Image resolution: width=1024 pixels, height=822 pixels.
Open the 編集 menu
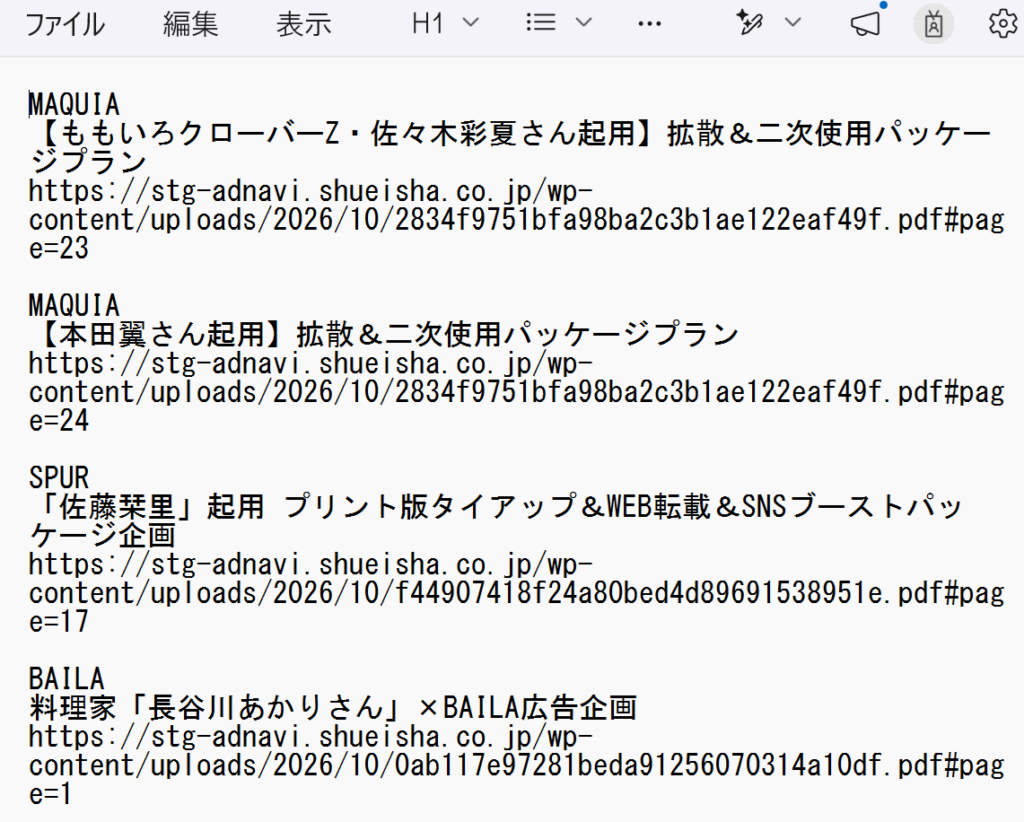(x=190, y=24)
